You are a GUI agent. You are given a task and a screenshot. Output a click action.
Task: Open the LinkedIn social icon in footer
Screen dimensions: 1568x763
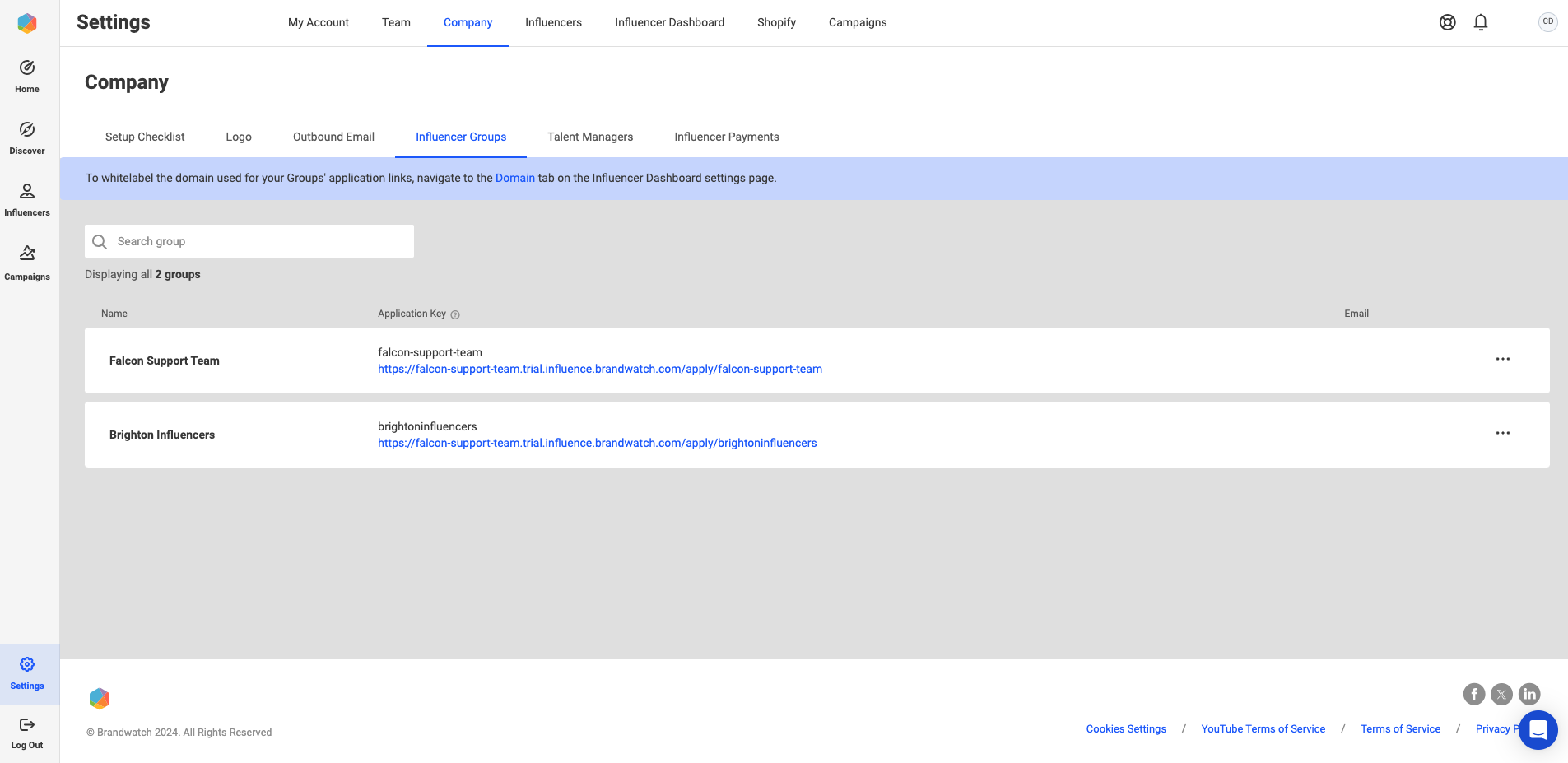pos(1529,694)
